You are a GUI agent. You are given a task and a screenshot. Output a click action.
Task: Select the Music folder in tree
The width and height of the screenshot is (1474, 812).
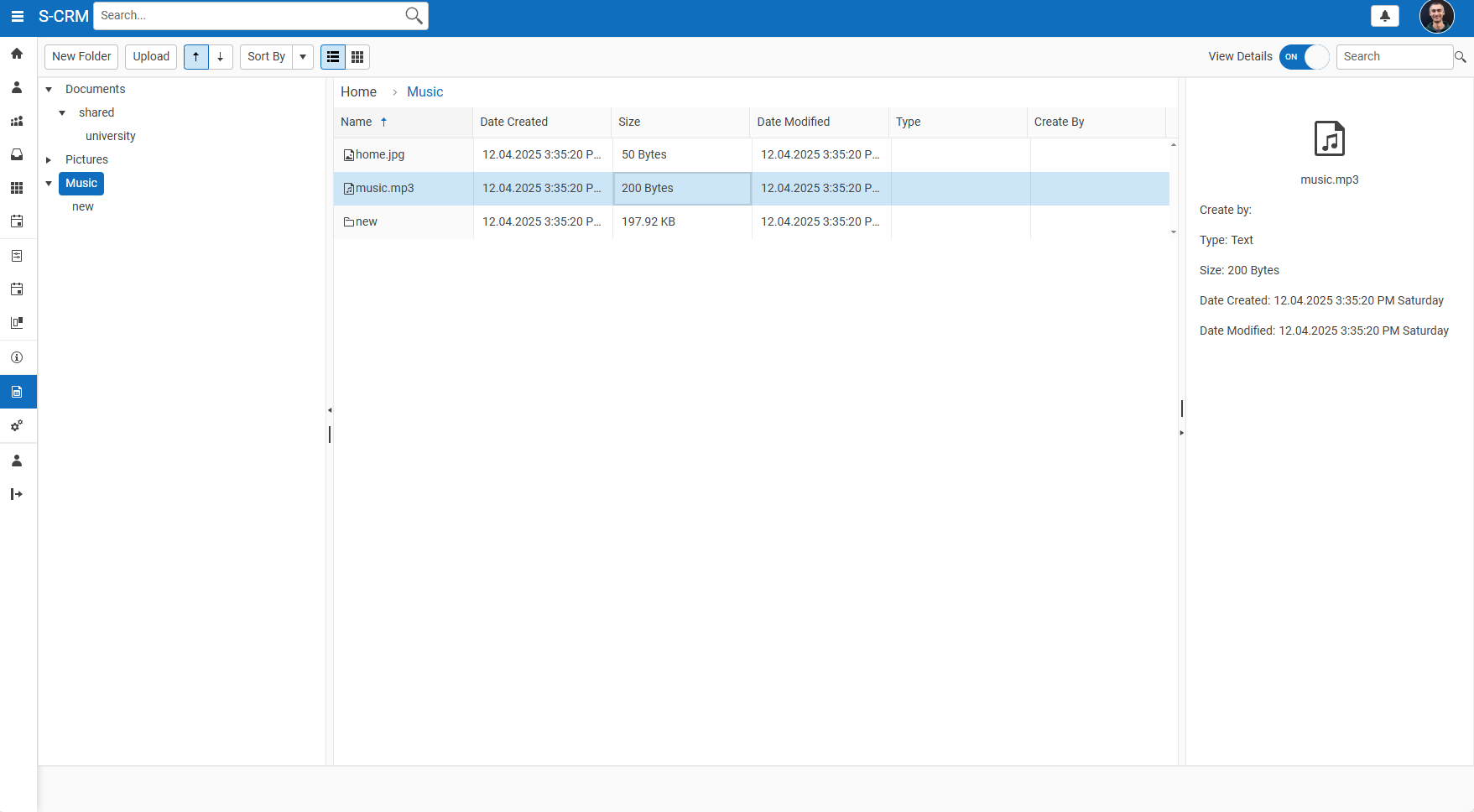[81, 183]
